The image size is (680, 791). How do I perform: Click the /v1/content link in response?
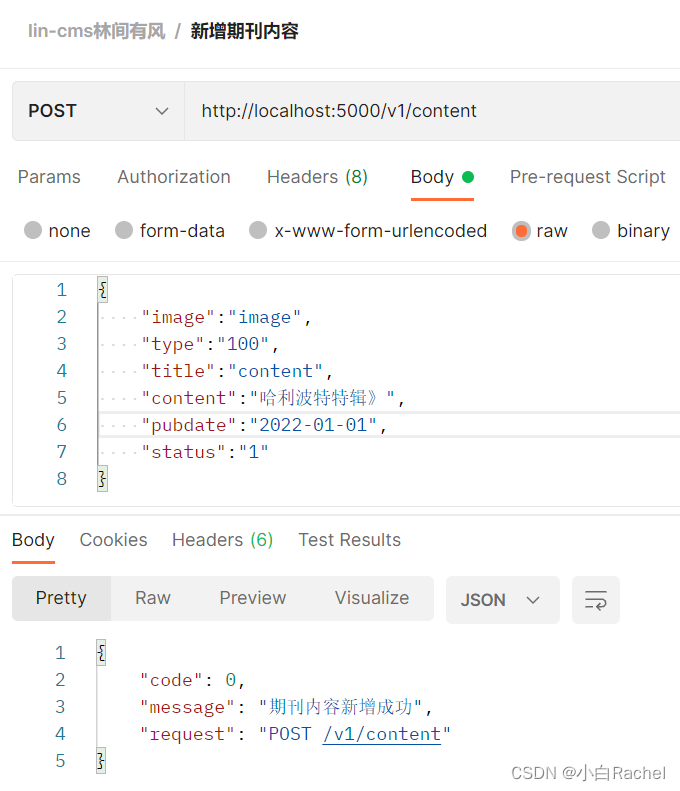click(x=382, y=734)
